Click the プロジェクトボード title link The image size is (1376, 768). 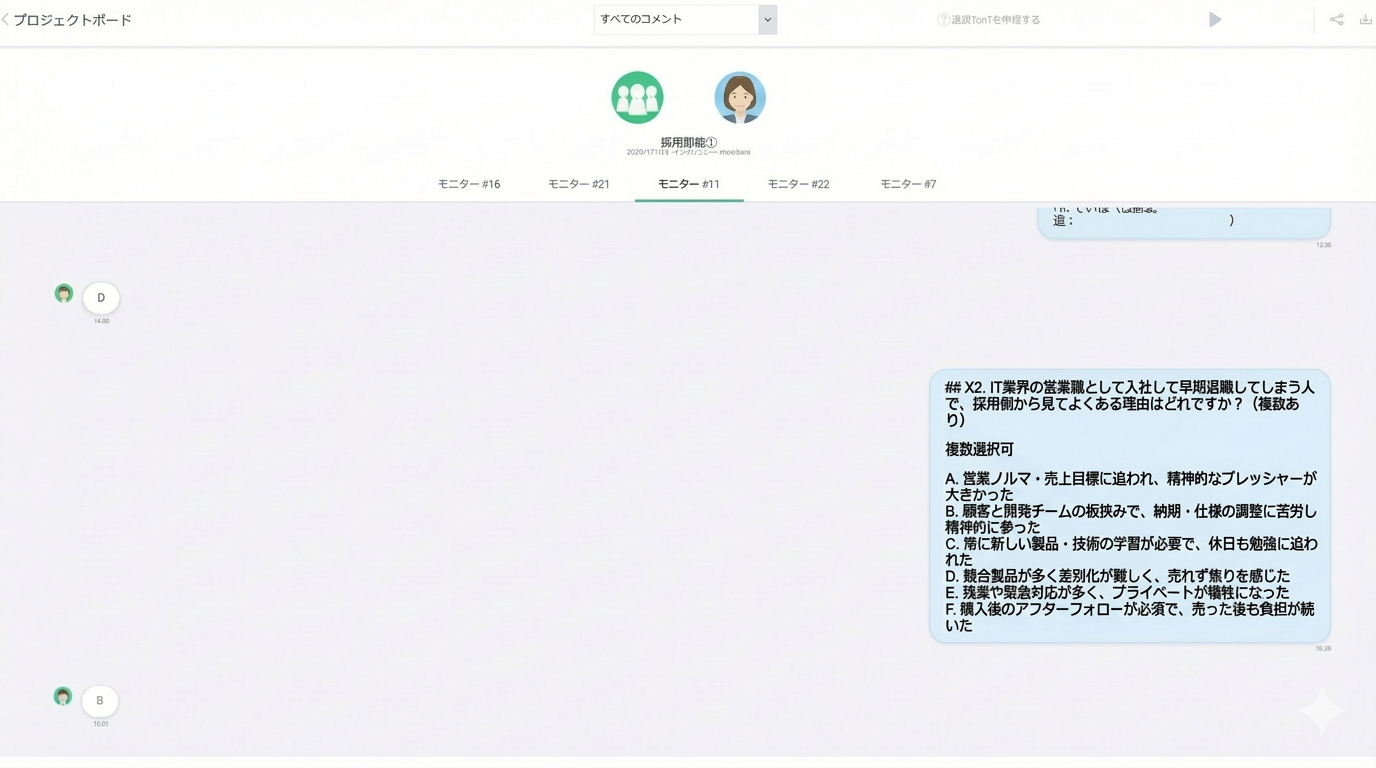[73, 20]
